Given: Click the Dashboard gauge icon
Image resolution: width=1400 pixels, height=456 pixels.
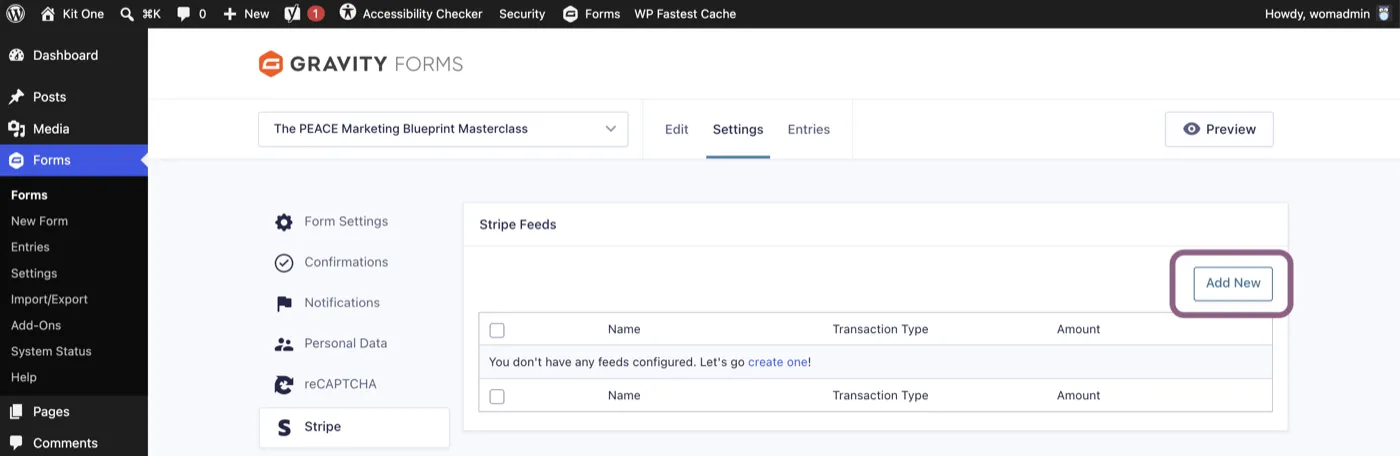Looking at the screenshot, I should 17,55.
